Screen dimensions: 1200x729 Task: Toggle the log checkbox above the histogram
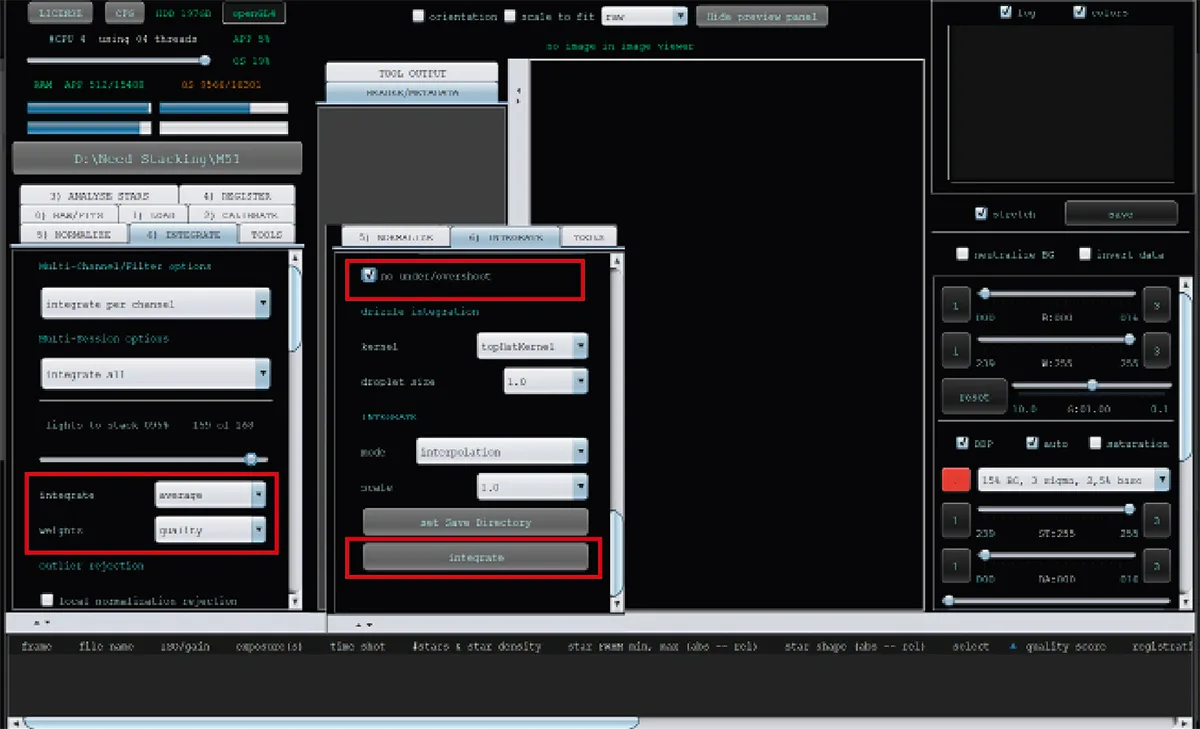(x=1005, y=13)
